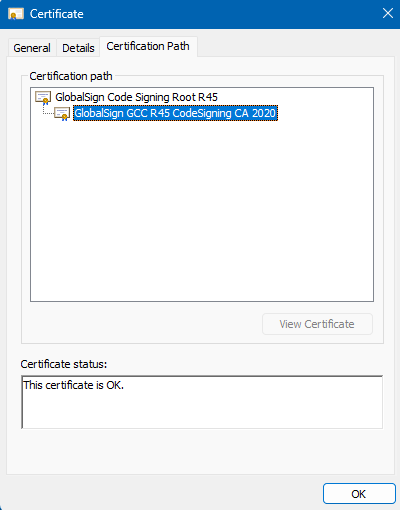The height and width of the screenshot is (510, 400).
Task: Select GlobalSign GCC R45 CodeSigning CA 2020 entry
Action: (175, 113)
